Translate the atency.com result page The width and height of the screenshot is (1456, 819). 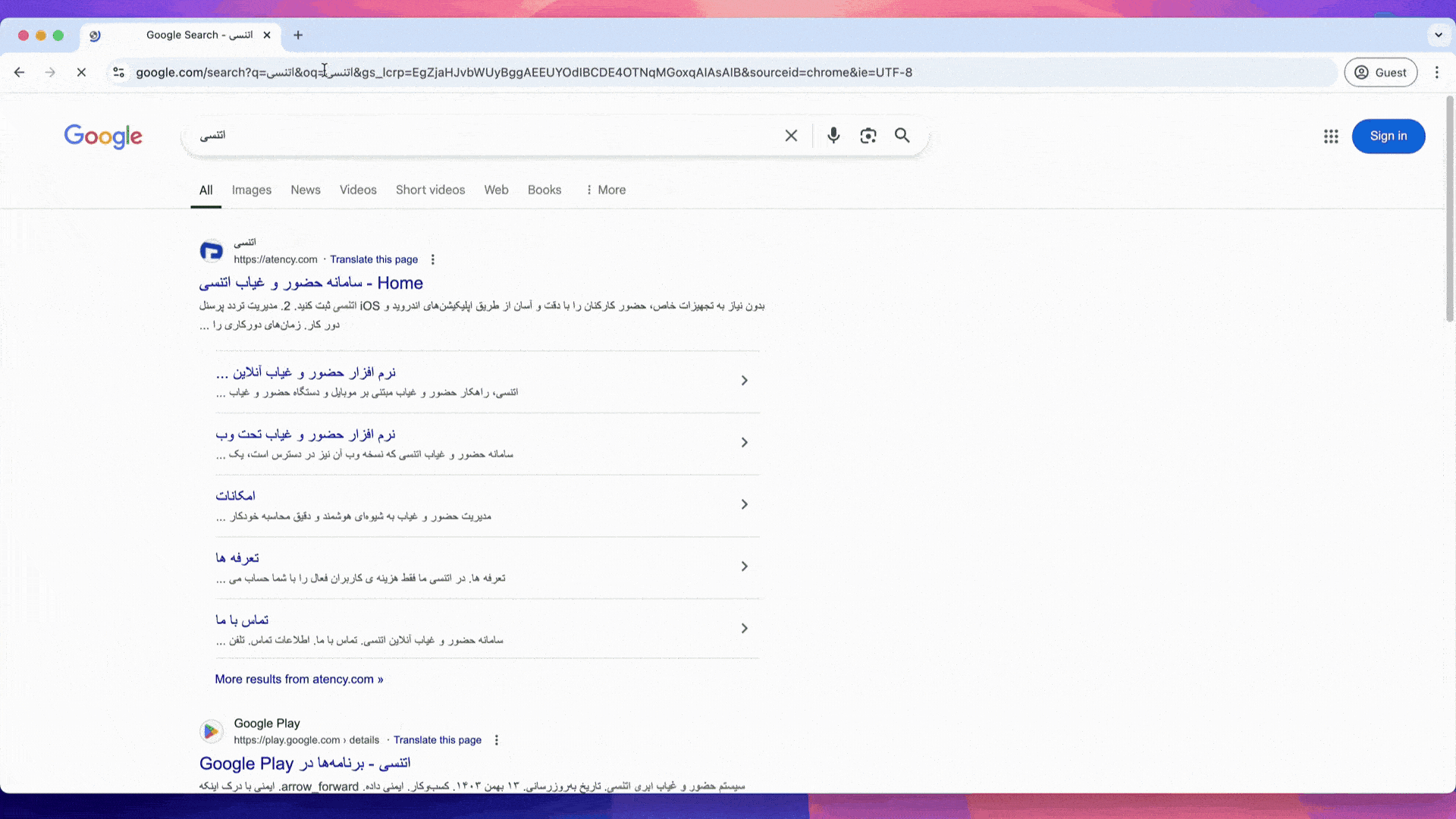click(x=374, y=259)
